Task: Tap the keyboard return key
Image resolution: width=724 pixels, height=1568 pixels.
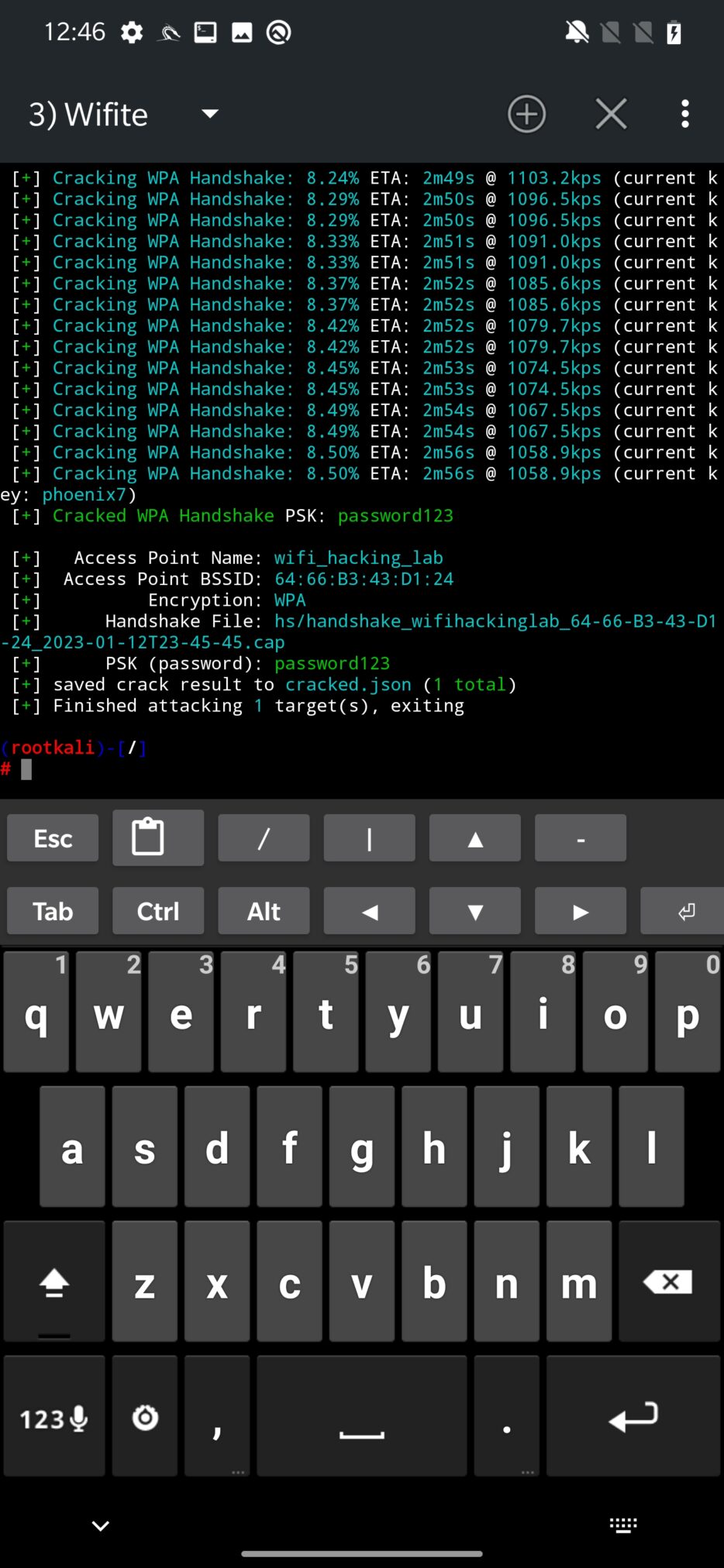Action: (x=633, y=1416)
